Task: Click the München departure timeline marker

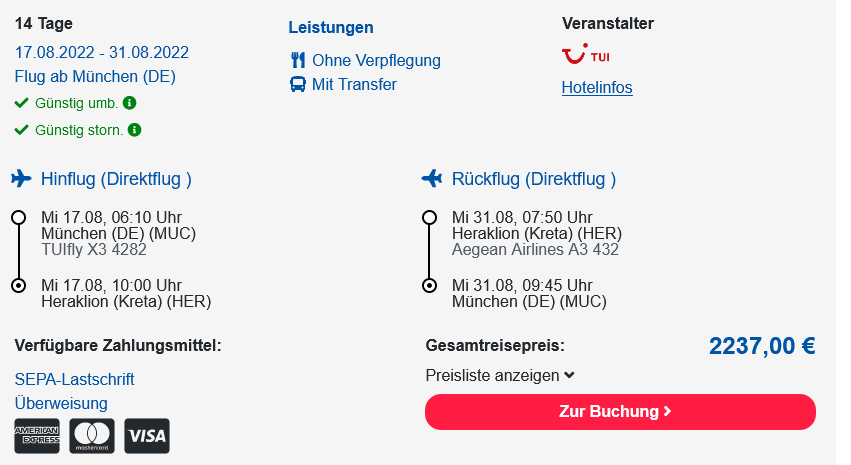Action: tap(18, 218)
